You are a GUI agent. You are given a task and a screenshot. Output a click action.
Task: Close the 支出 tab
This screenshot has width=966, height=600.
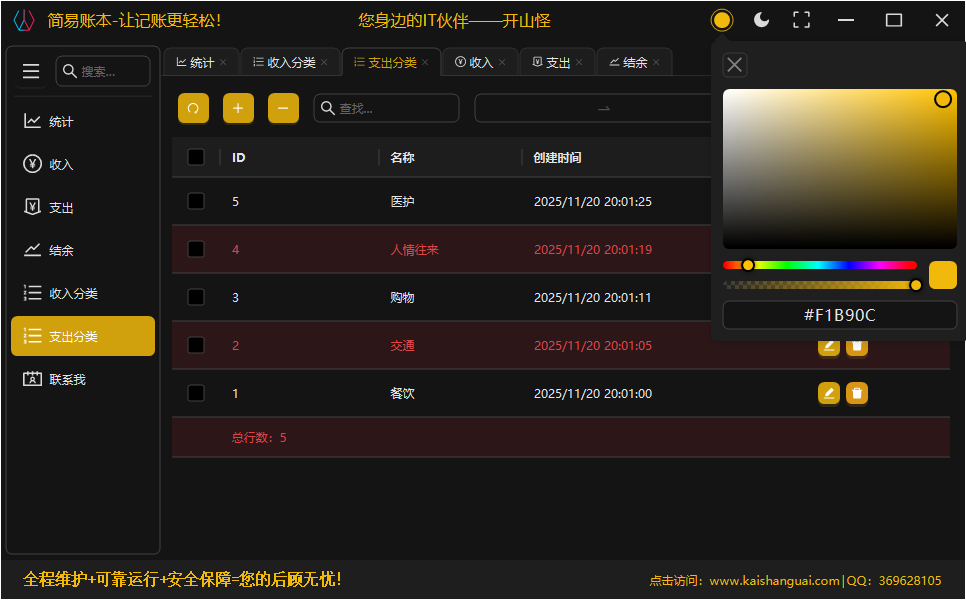(x=579, y=62)
